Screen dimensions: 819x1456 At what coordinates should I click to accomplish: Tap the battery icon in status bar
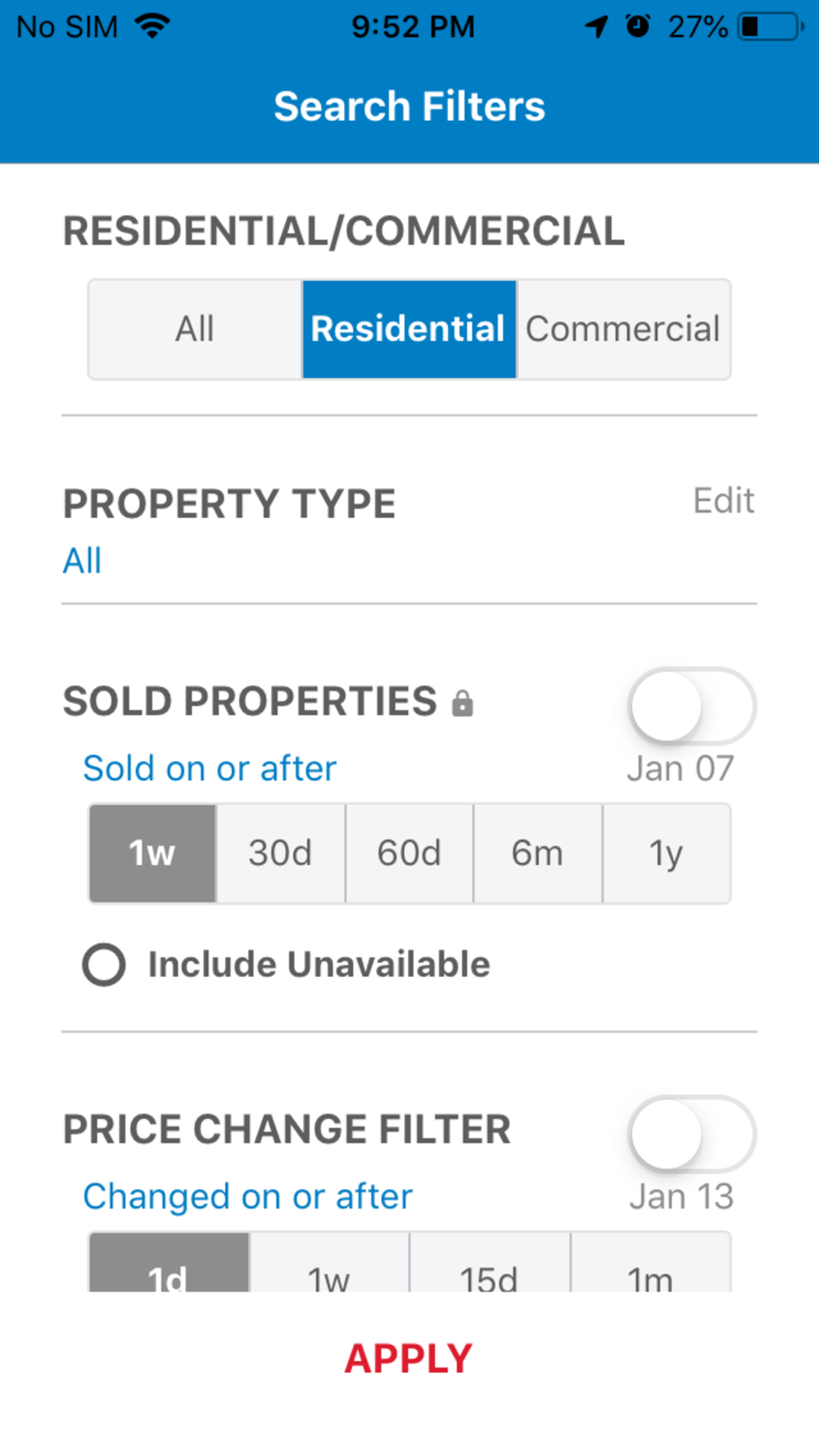click(x=771, y=26)
